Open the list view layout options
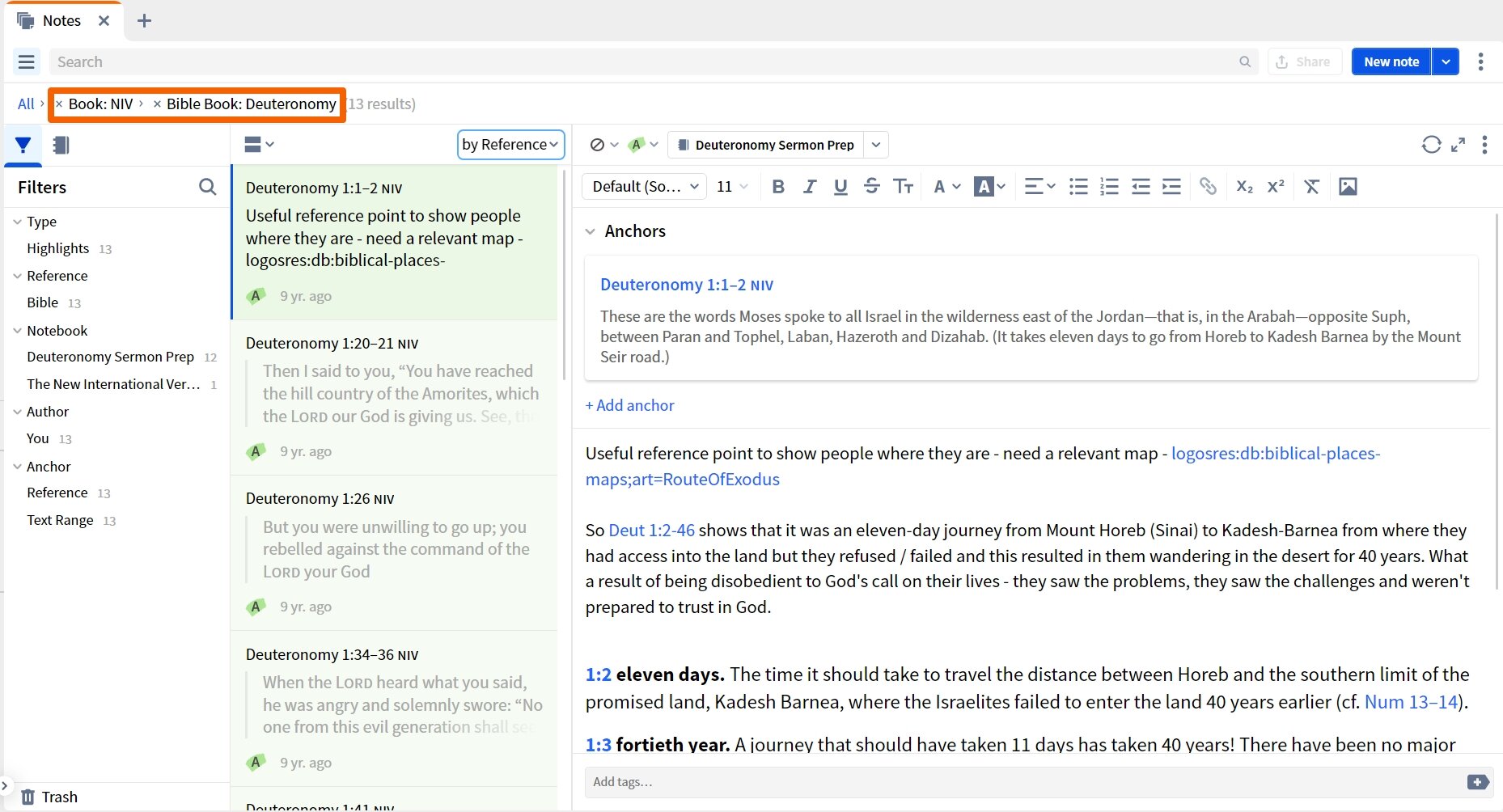The image size is (1503, 812). click(x=259, y=144)
